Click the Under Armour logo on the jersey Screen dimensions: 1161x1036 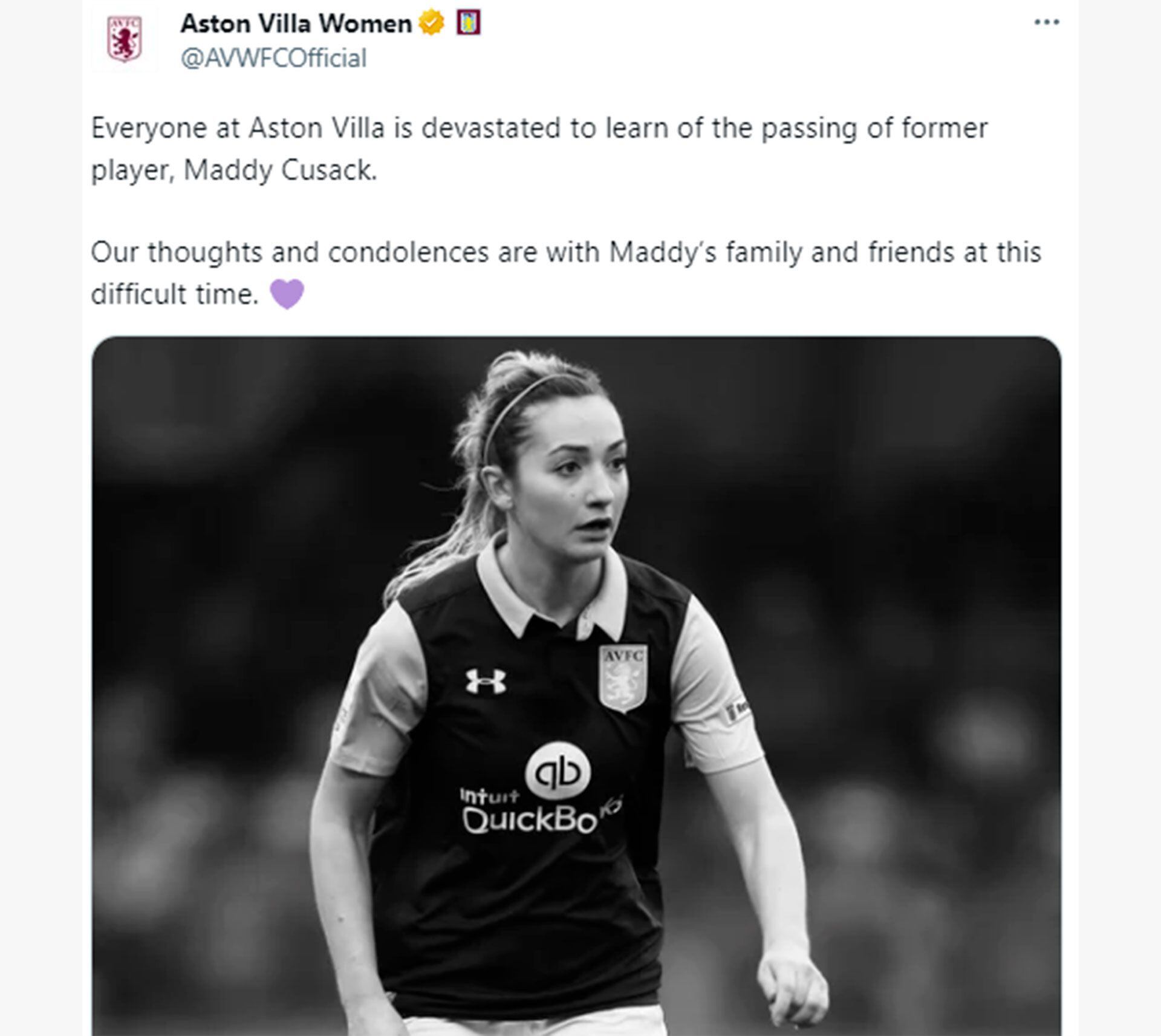pos(486,681)
